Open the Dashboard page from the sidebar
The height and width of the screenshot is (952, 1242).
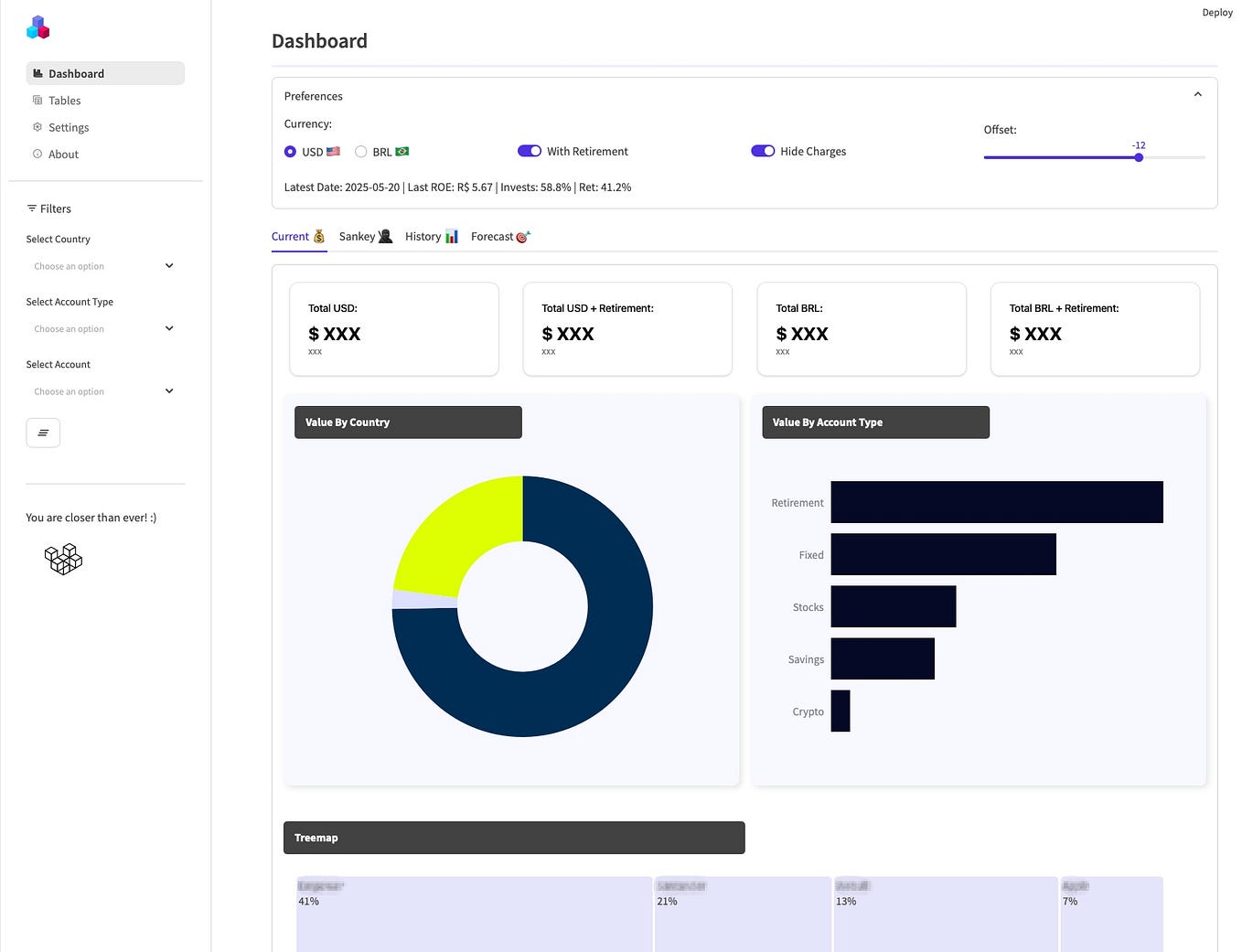[75, 73]
